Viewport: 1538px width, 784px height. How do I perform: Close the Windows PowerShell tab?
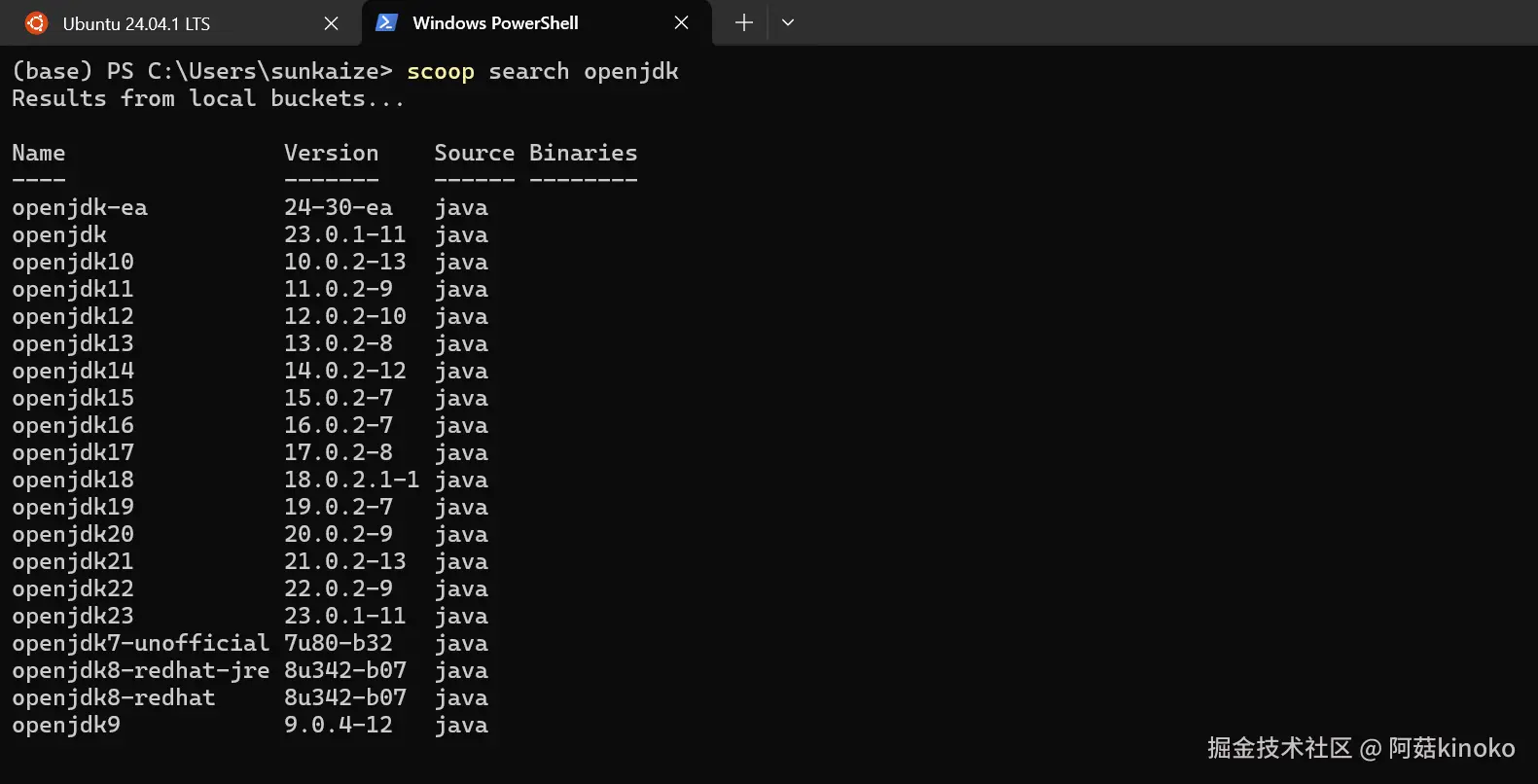[681, 22]
